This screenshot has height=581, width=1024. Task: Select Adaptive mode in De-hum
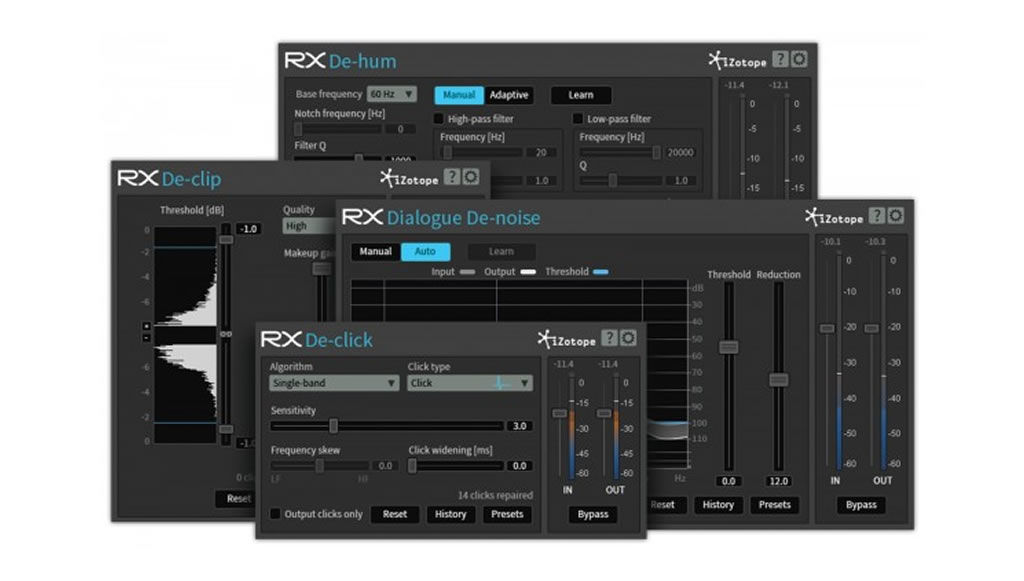509,95
